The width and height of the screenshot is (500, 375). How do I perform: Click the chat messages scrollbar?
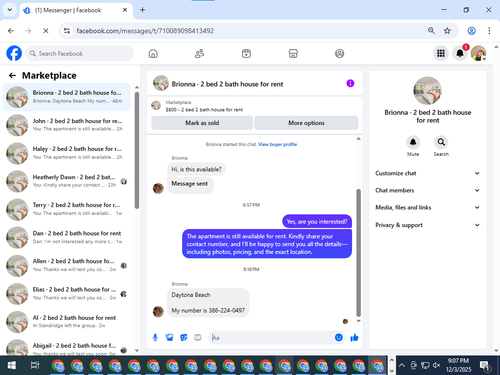click(x=359, y=253)
